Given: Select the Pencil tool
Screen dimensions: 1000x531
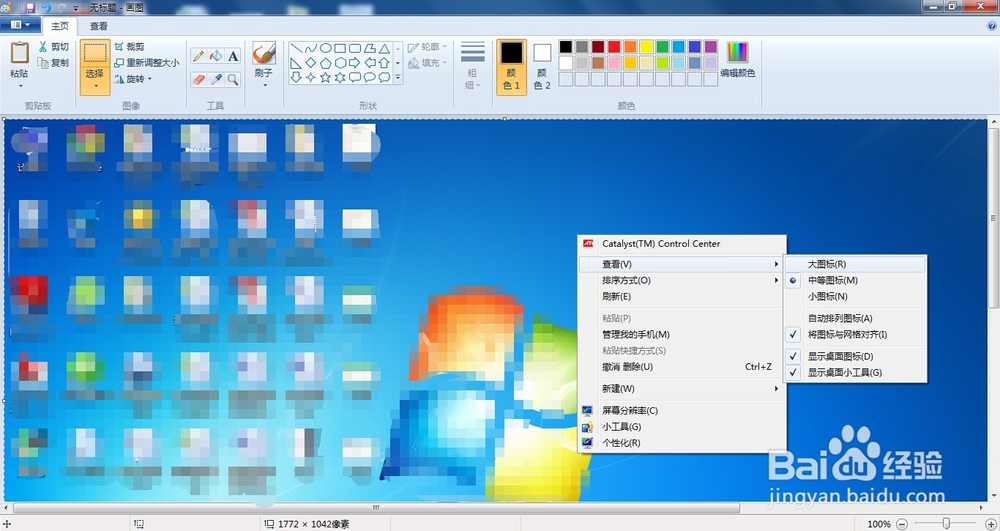Looking at the screenshot, I should pos(198,56).
